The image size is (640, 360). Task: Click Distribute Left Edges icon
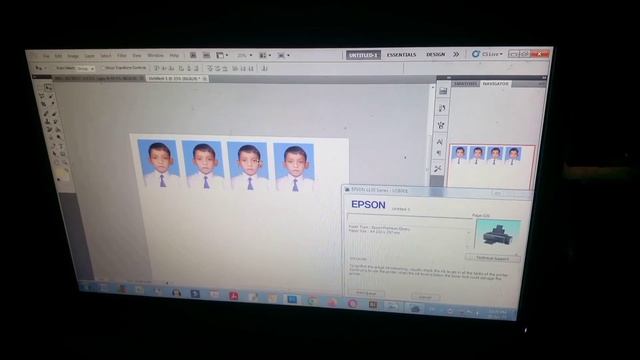click(235, 68)
